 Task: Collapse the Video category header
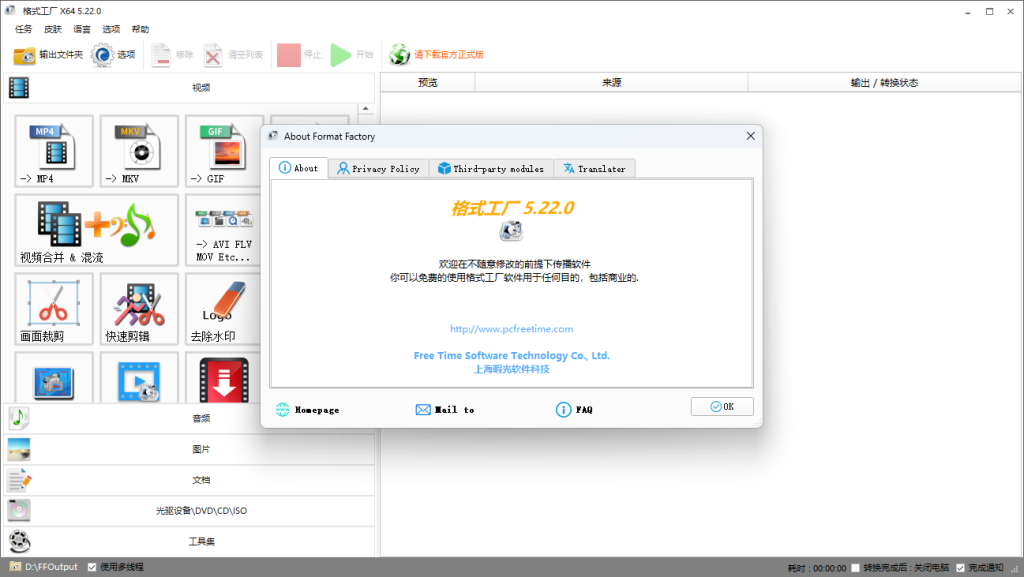[189, 87]
